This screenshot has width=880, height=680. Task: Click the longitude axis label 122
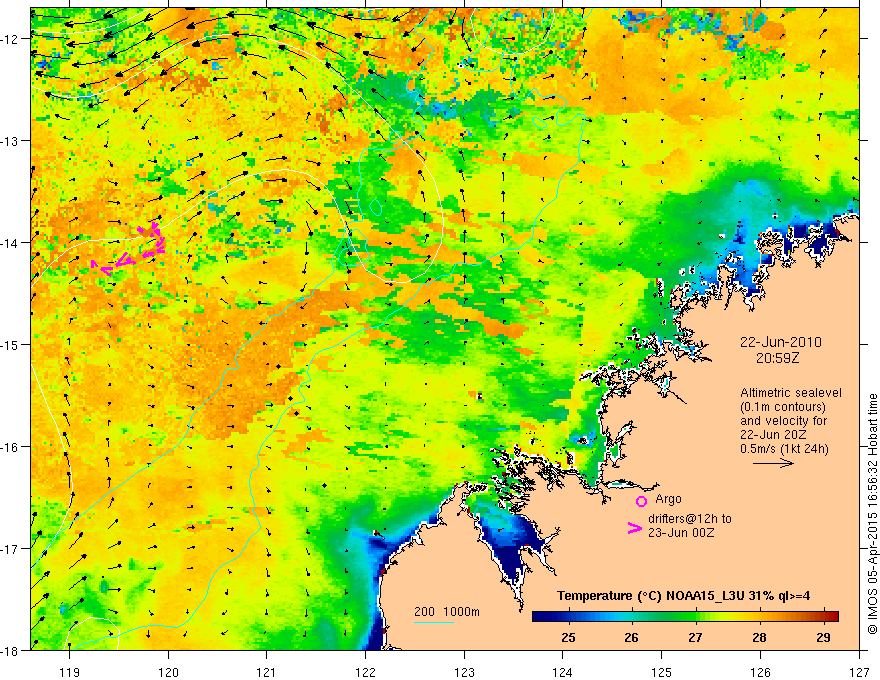(365, 673)
